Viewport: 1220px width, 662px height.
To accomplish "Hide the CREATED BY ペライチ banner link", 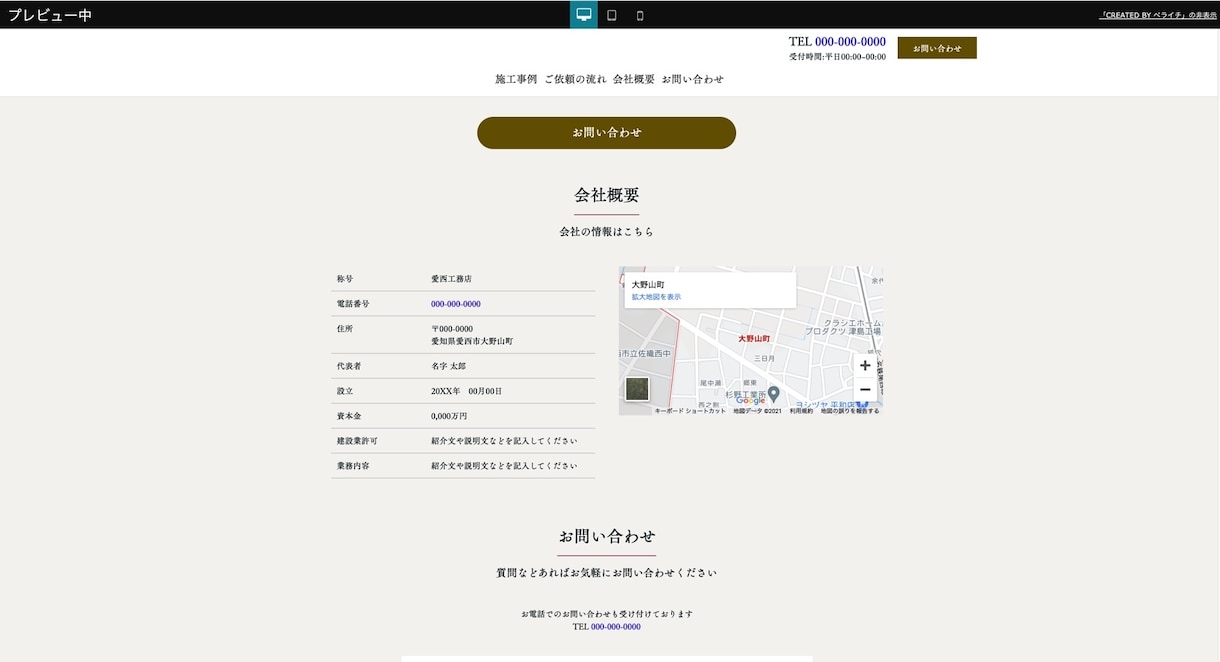I will [1158, 16].
